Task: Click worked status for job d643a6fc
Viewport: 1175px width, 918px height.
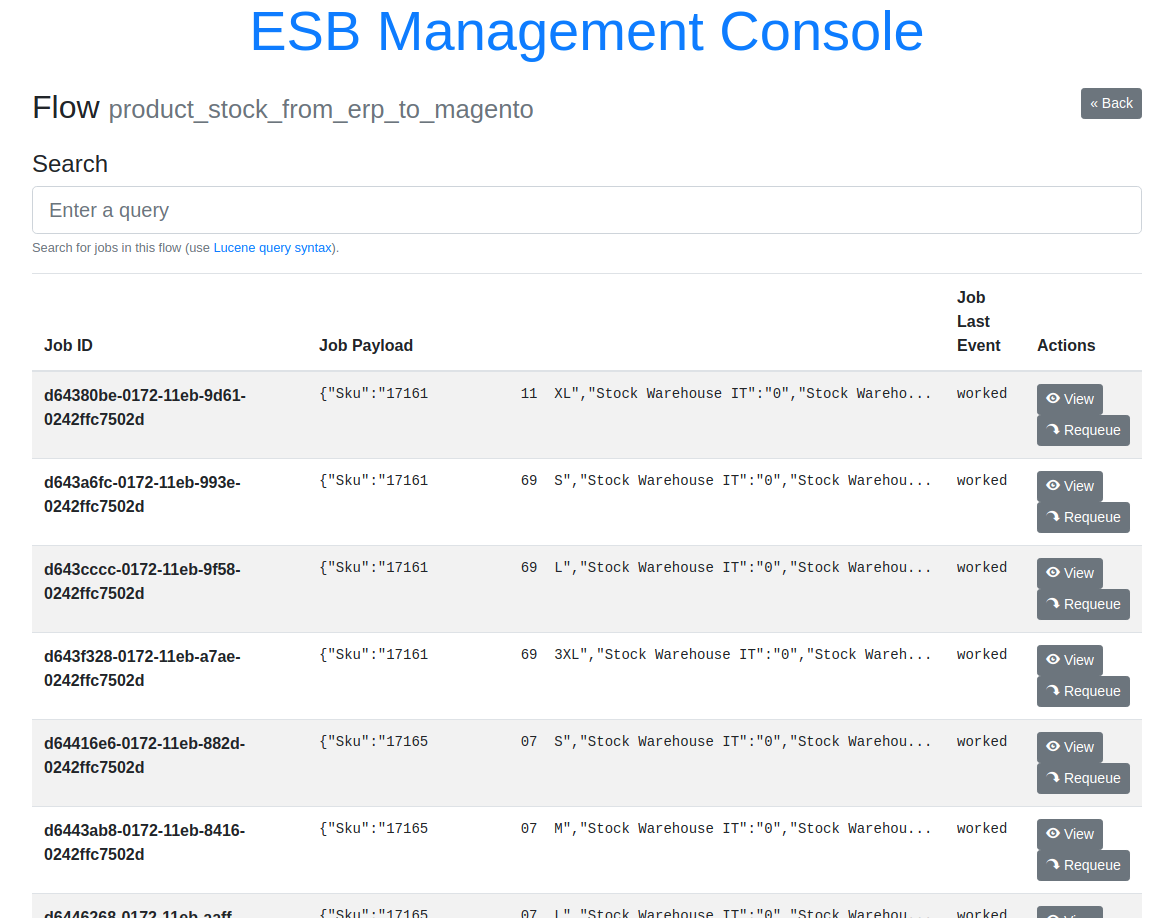Action: pos(982,480)
